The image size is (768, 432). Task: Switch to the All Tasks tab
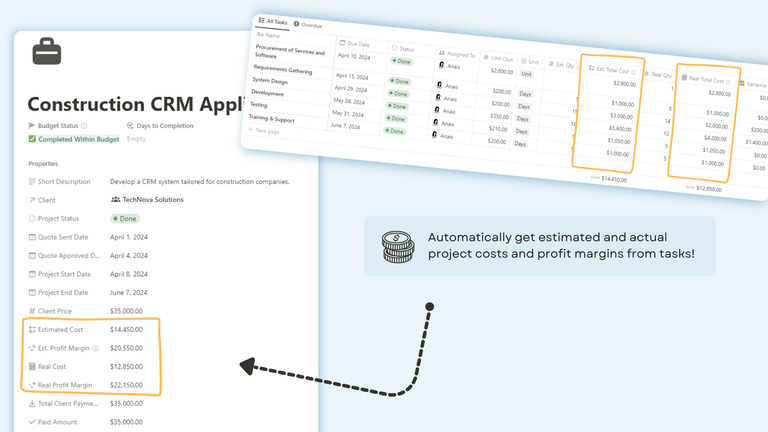click(271, 20)
